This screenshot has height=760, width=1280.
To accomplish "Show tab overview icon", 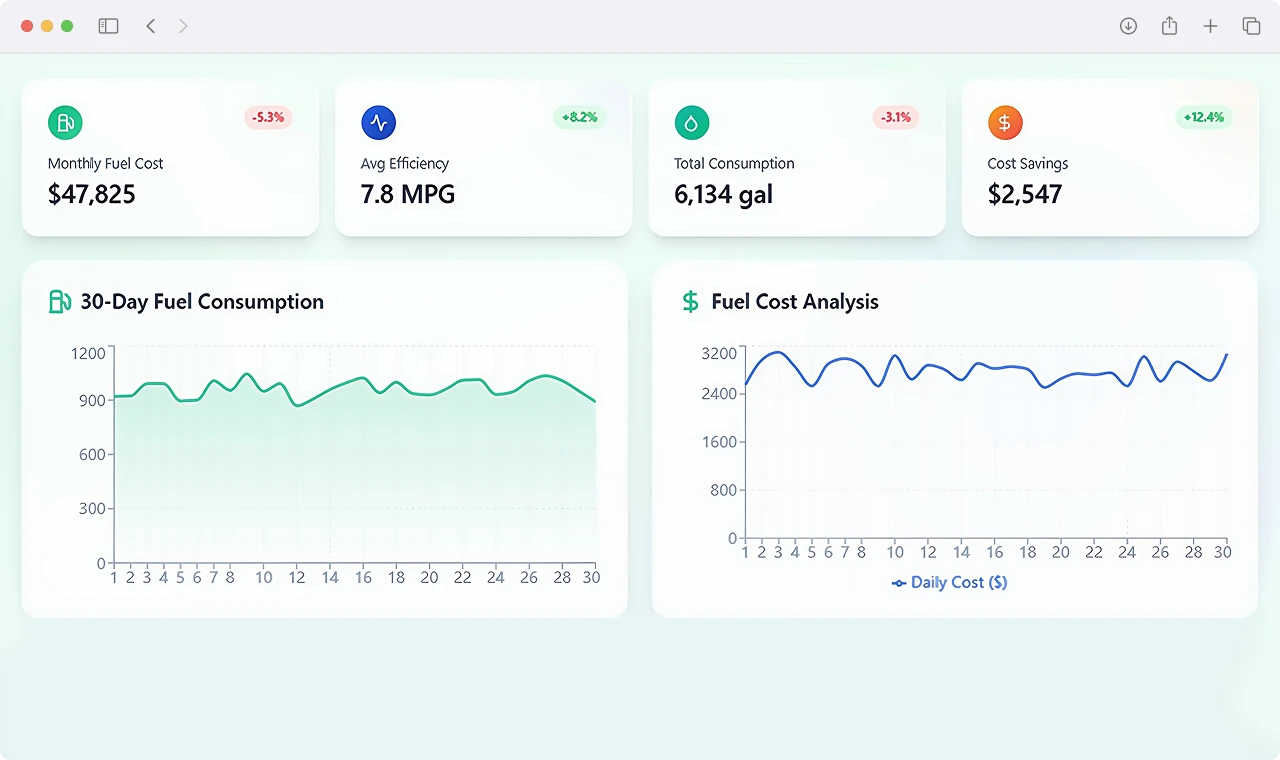I will click(x=1251, y=26).
